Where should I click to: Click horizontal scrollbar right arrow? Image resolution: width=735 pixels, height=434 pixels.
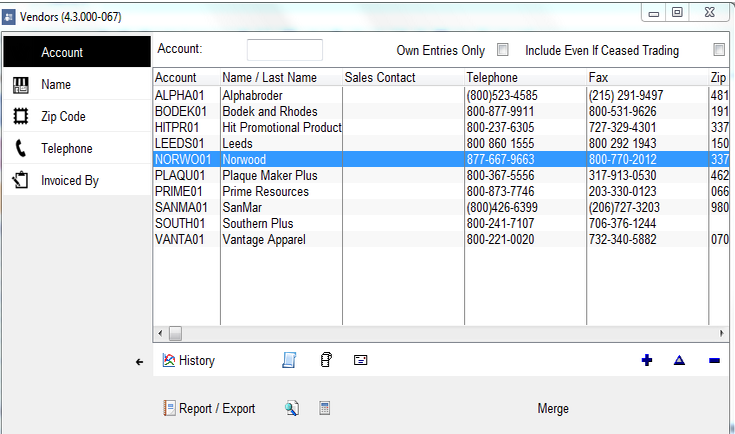(722, 333)
